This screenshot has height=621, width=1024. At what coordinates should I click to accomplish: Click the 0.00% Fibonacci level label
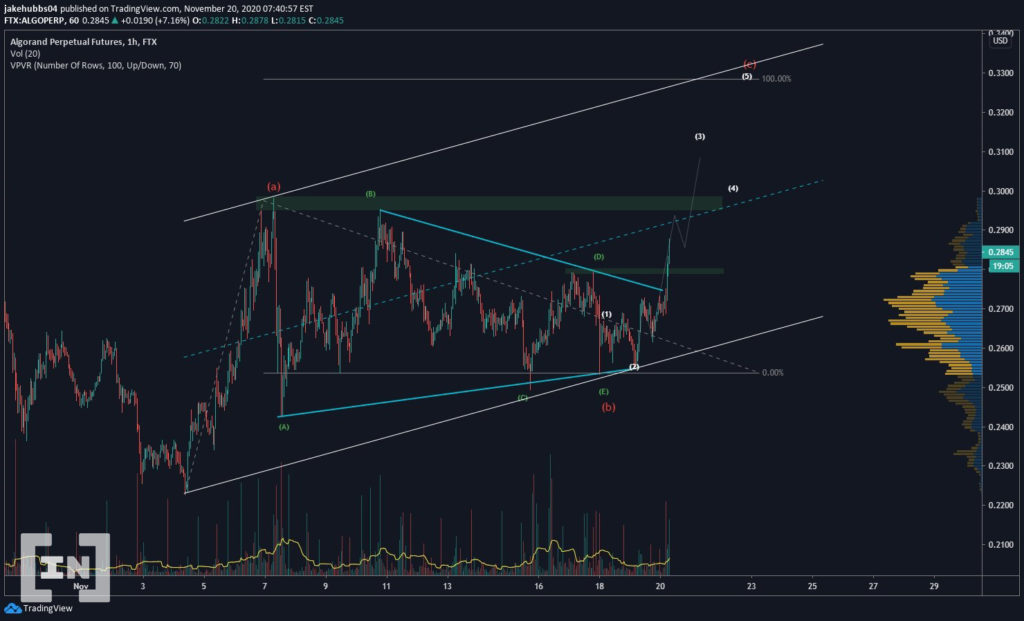[773, 373]
